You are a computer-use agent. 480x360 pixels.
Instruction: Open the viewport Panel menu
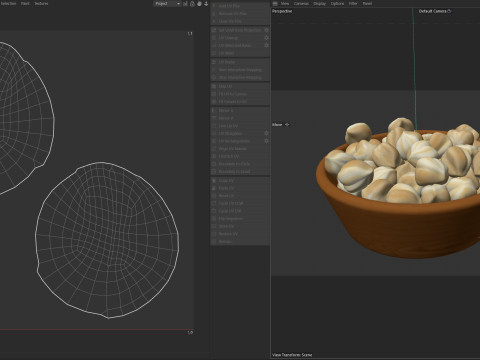tap(367, 4)
